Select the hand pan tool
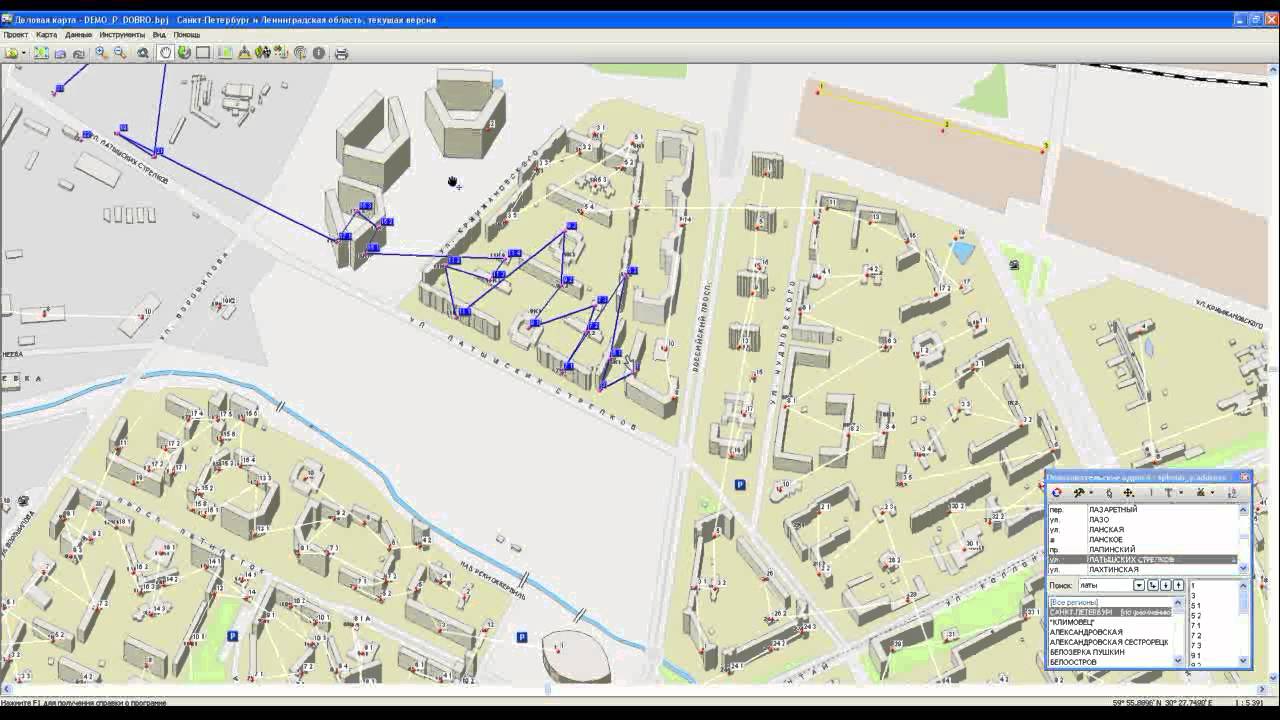 (166, 53)
